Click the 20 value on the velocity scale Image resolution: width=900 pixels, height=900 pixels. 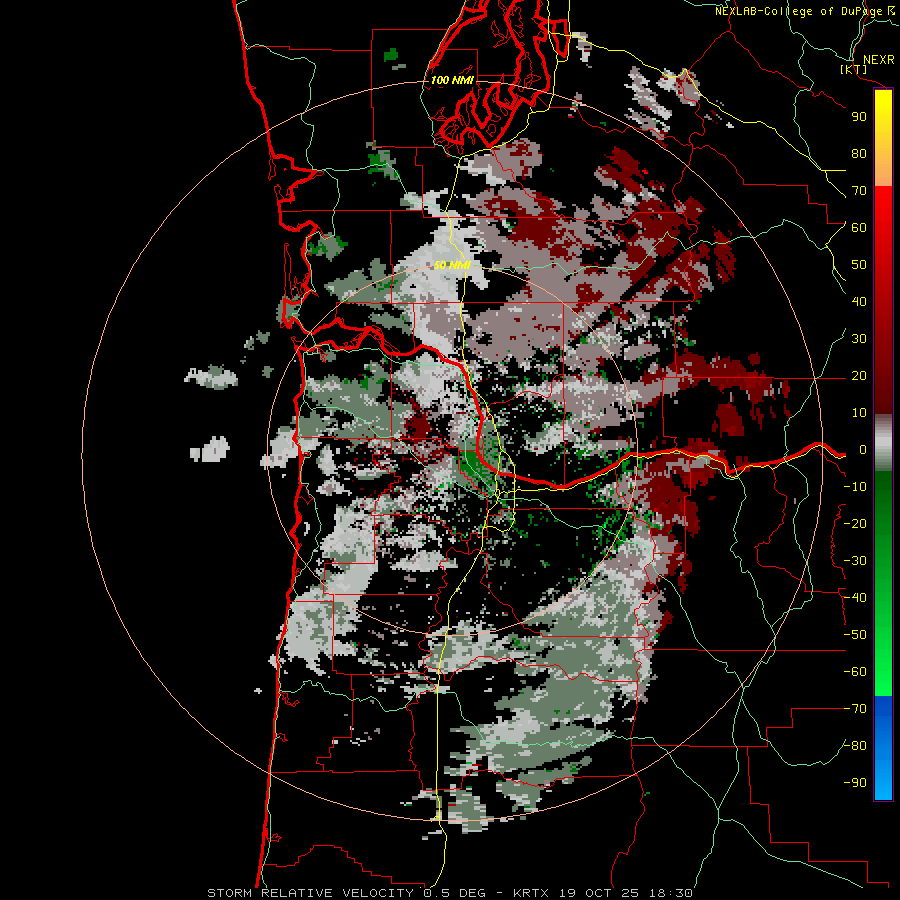click(x=859, y=375)
